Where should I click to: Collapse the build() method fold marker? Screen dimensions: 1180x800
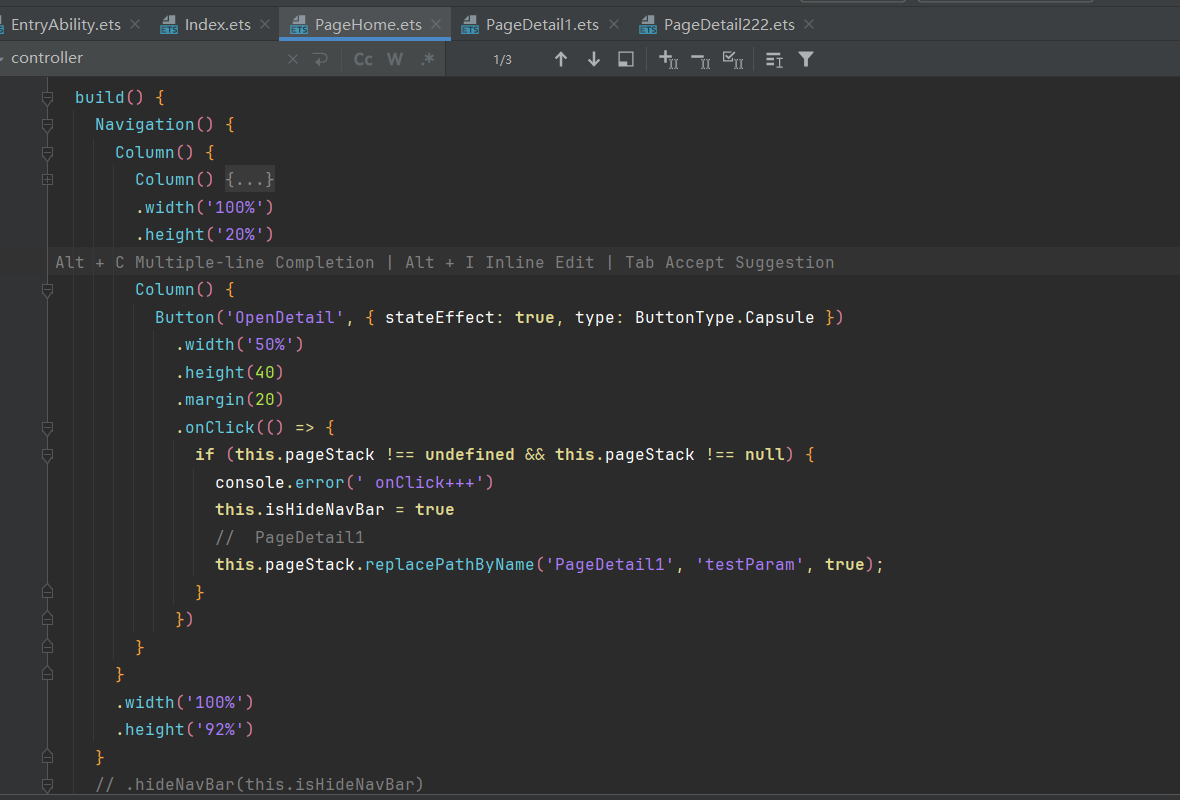point(47,98)
